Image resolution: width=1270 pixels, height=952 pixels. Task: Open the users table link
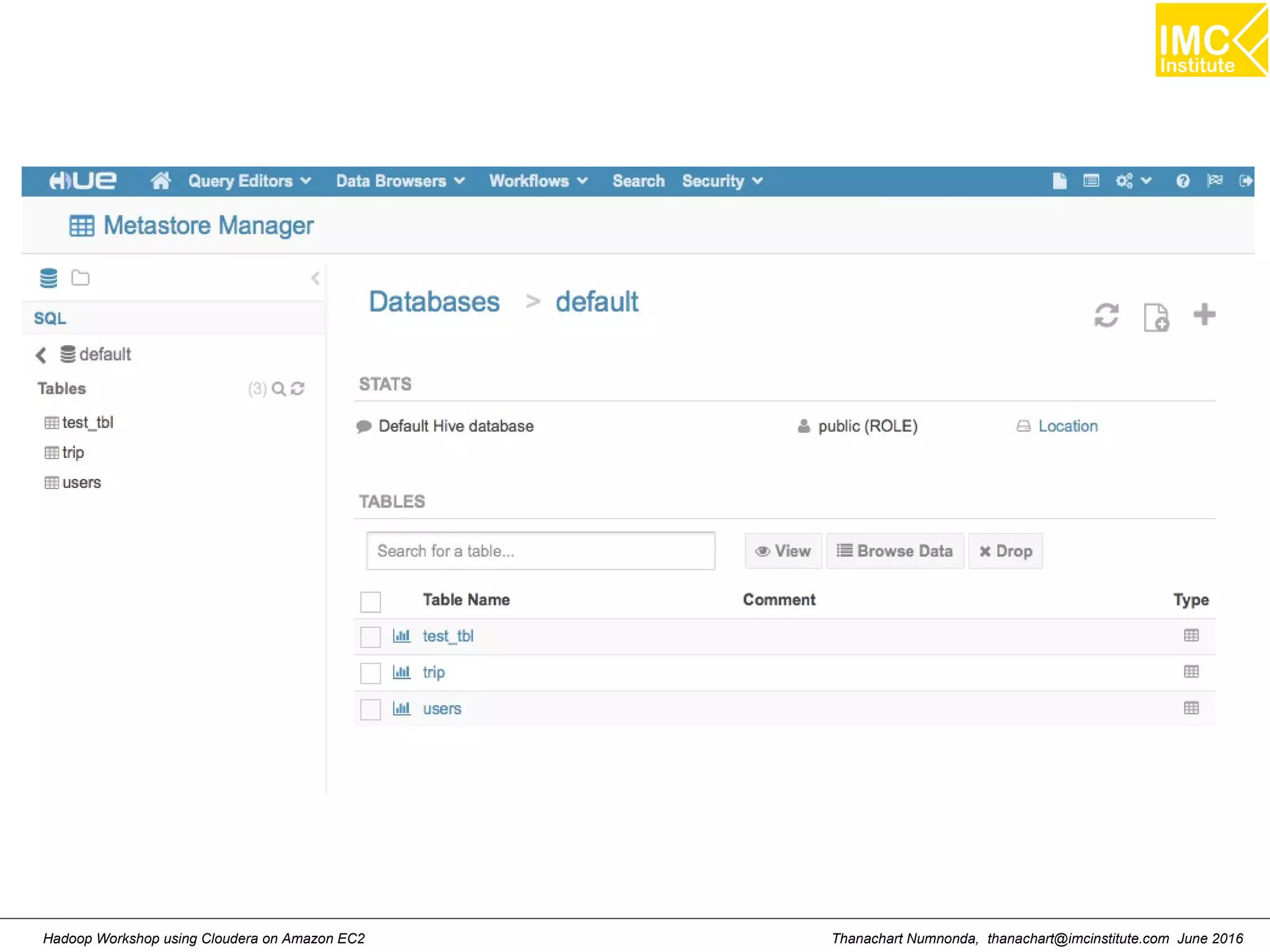point(442,709)
